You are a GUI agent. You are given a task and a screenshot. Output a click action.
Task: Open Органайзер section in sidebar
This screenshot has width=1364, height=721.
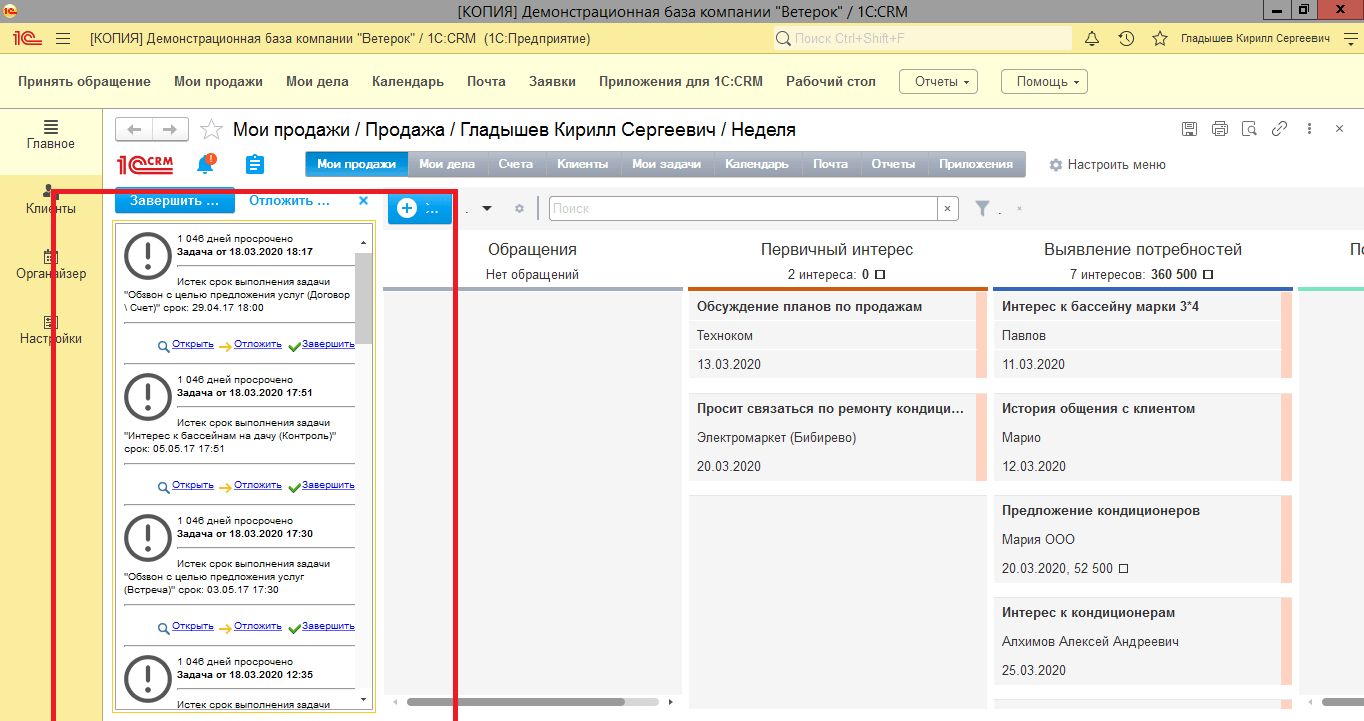pyautogui.click(x=51, y=264)
